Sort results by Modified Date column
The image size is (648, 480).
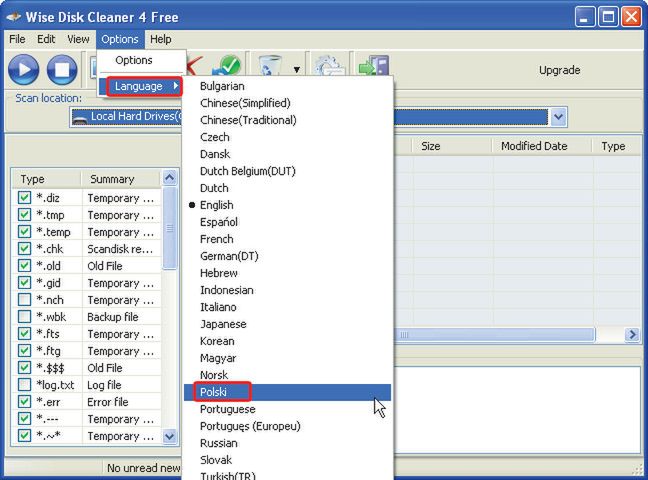[542, 146]
